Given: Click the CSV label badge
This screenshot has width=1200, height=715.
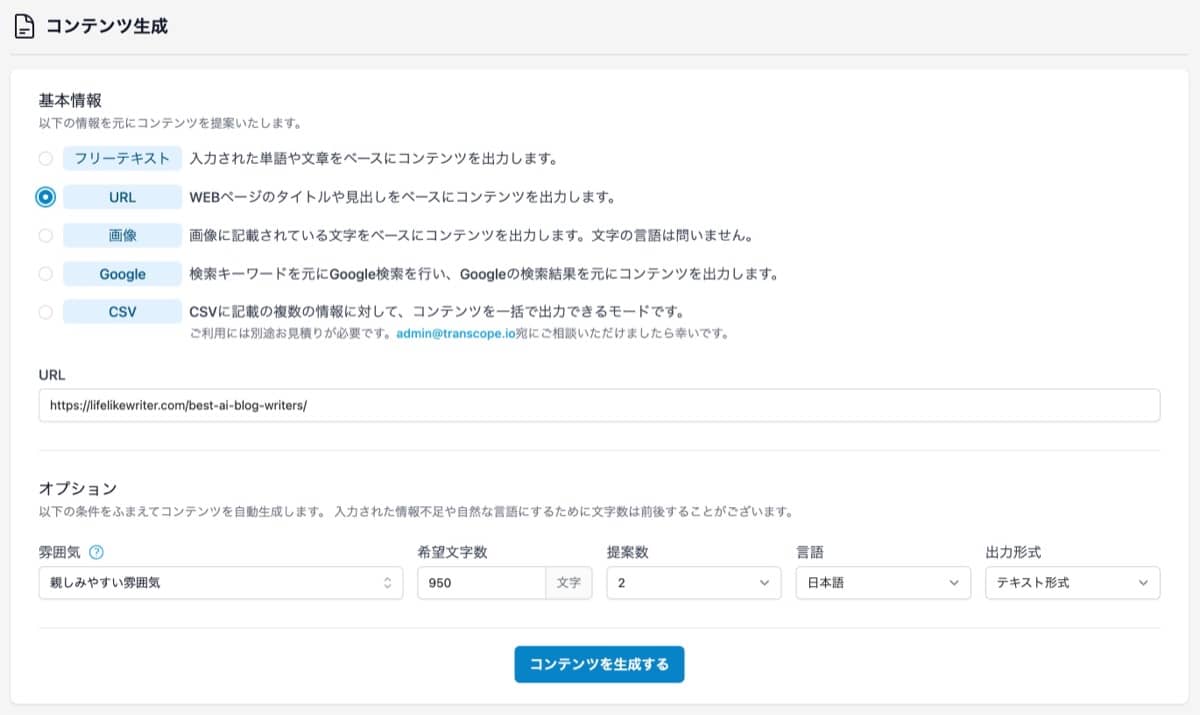Looking at the screenshot, I should (x=122, y=312).
